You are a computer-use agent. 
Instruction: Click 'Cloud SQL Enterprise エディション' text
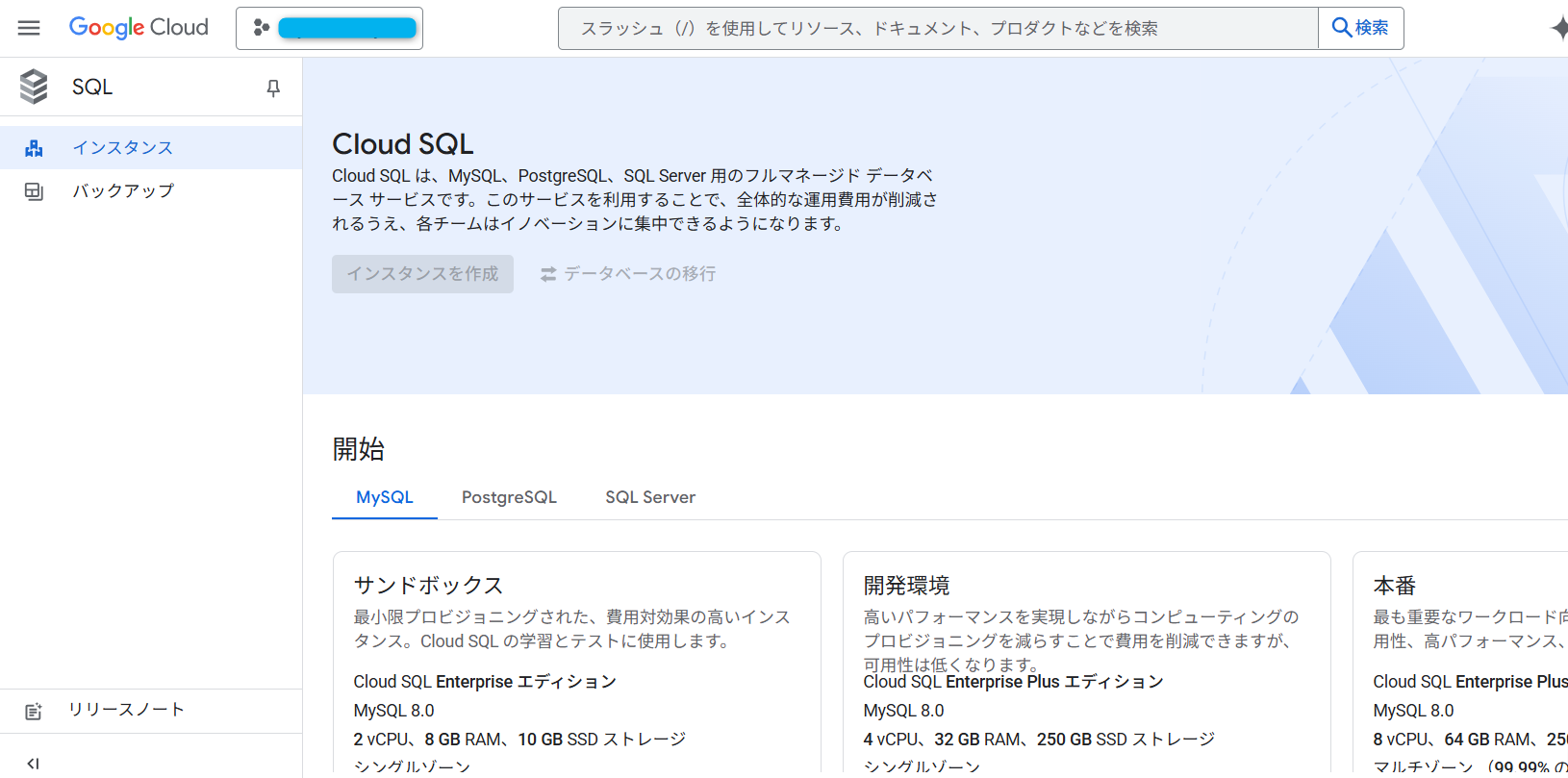click(485, 681)
